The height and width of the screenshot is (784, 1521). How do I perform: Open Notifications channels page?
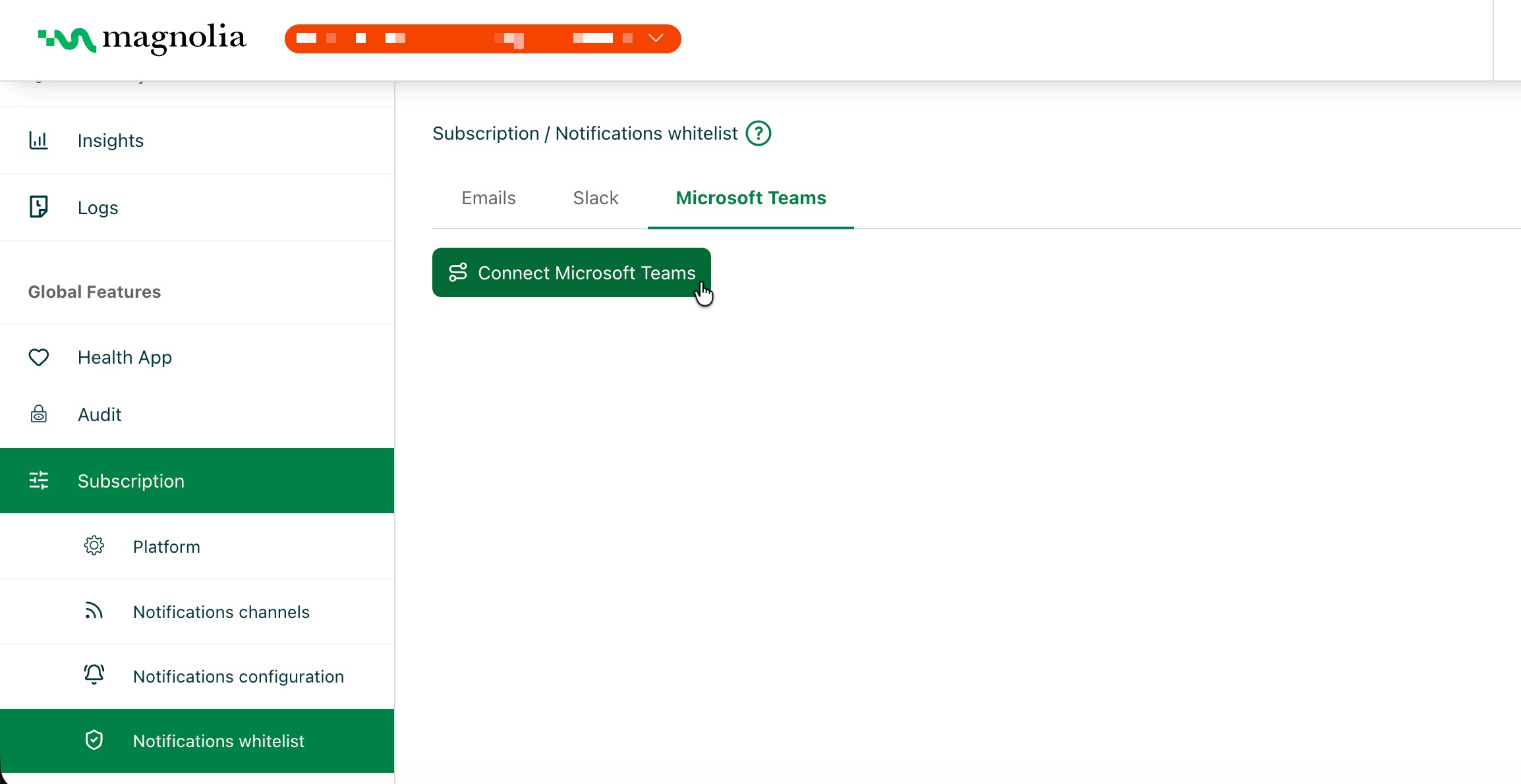197,612
